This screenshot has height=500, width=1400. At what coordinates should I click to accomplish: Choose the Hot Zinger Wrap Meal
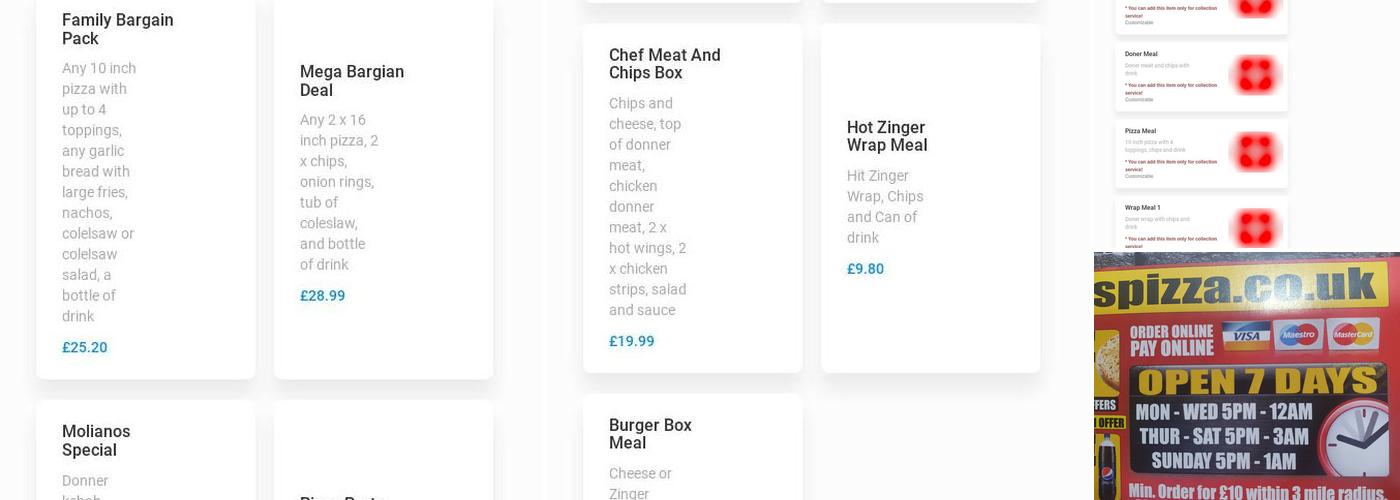[x=887, y=137]
